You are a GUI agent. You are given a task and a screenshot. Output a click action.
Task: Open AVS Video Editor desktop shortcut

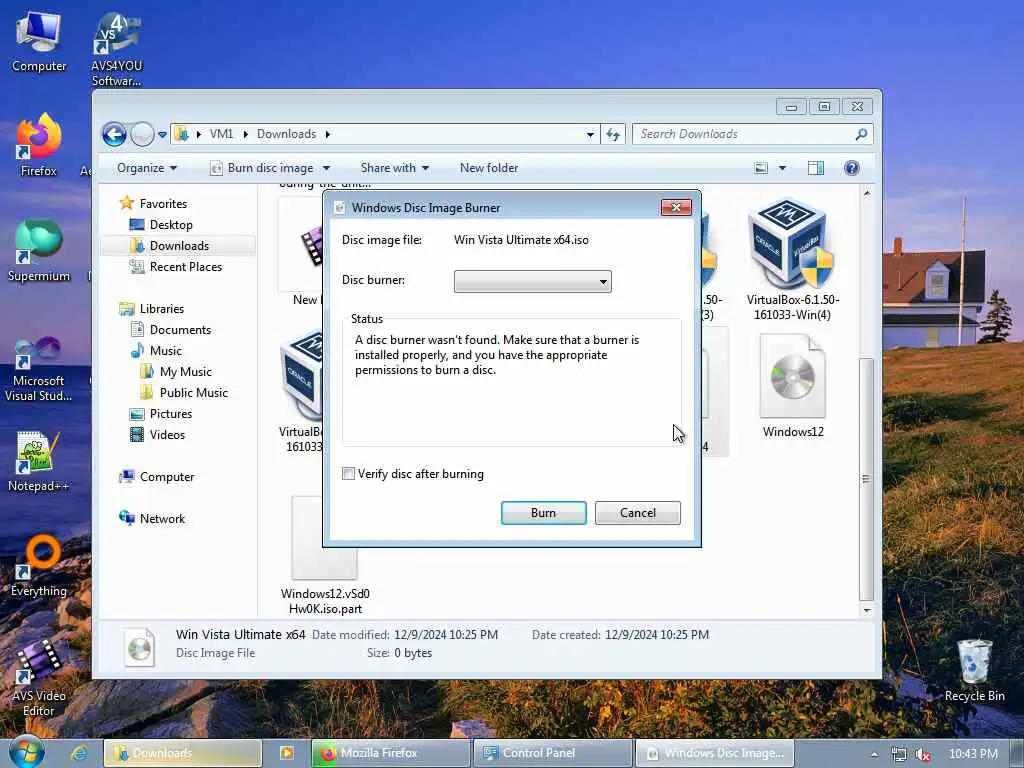[x=39, y=678]
